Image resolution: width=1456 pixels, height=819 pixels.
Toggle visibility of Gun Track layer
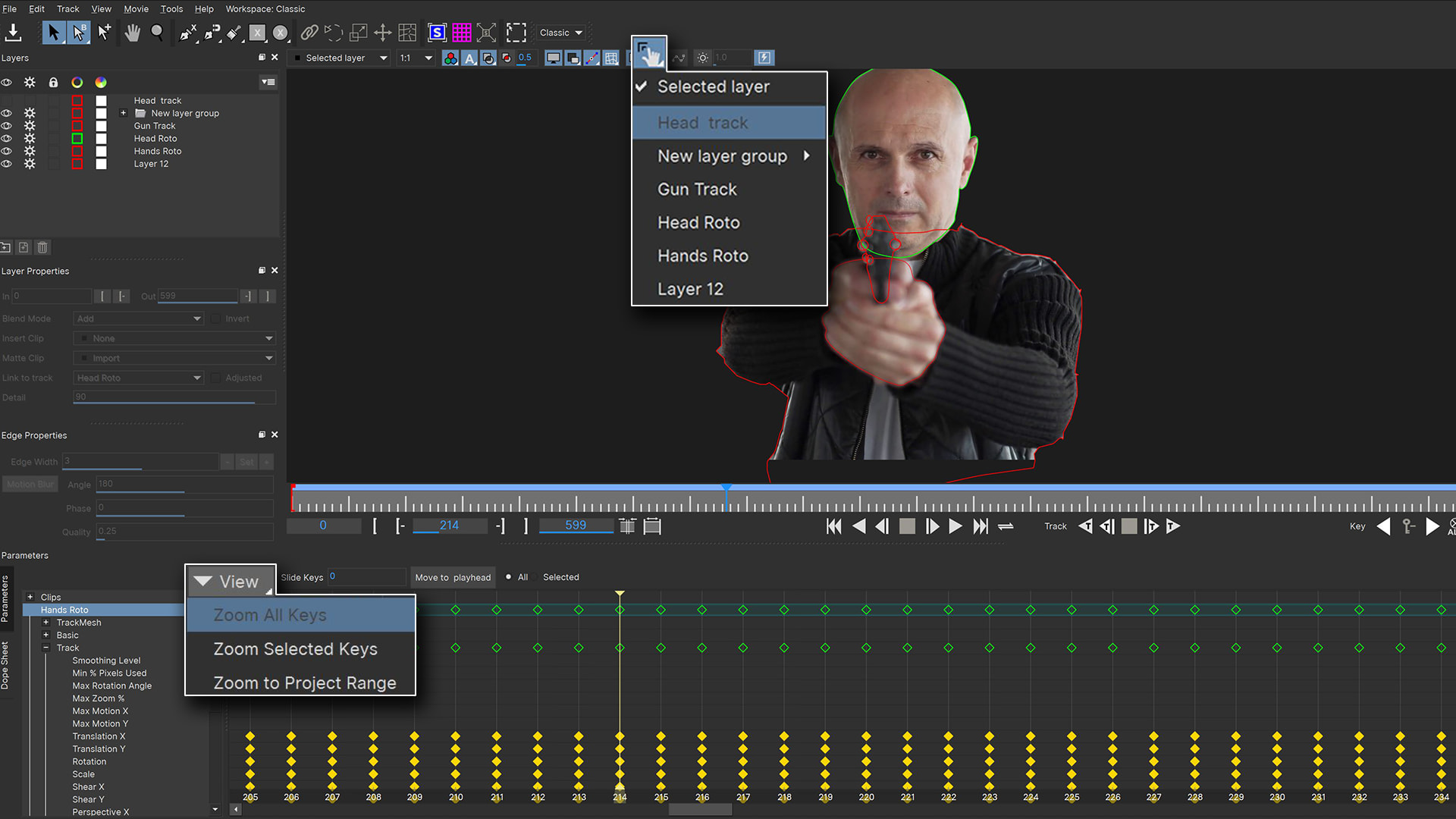(x=8, y=125)
